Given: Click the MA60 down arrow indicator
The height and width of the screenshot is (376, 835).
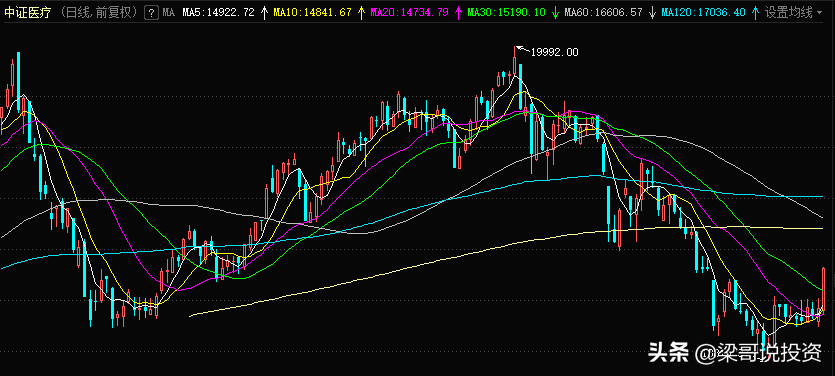Looking at the screenshot, I should (652, 13).
